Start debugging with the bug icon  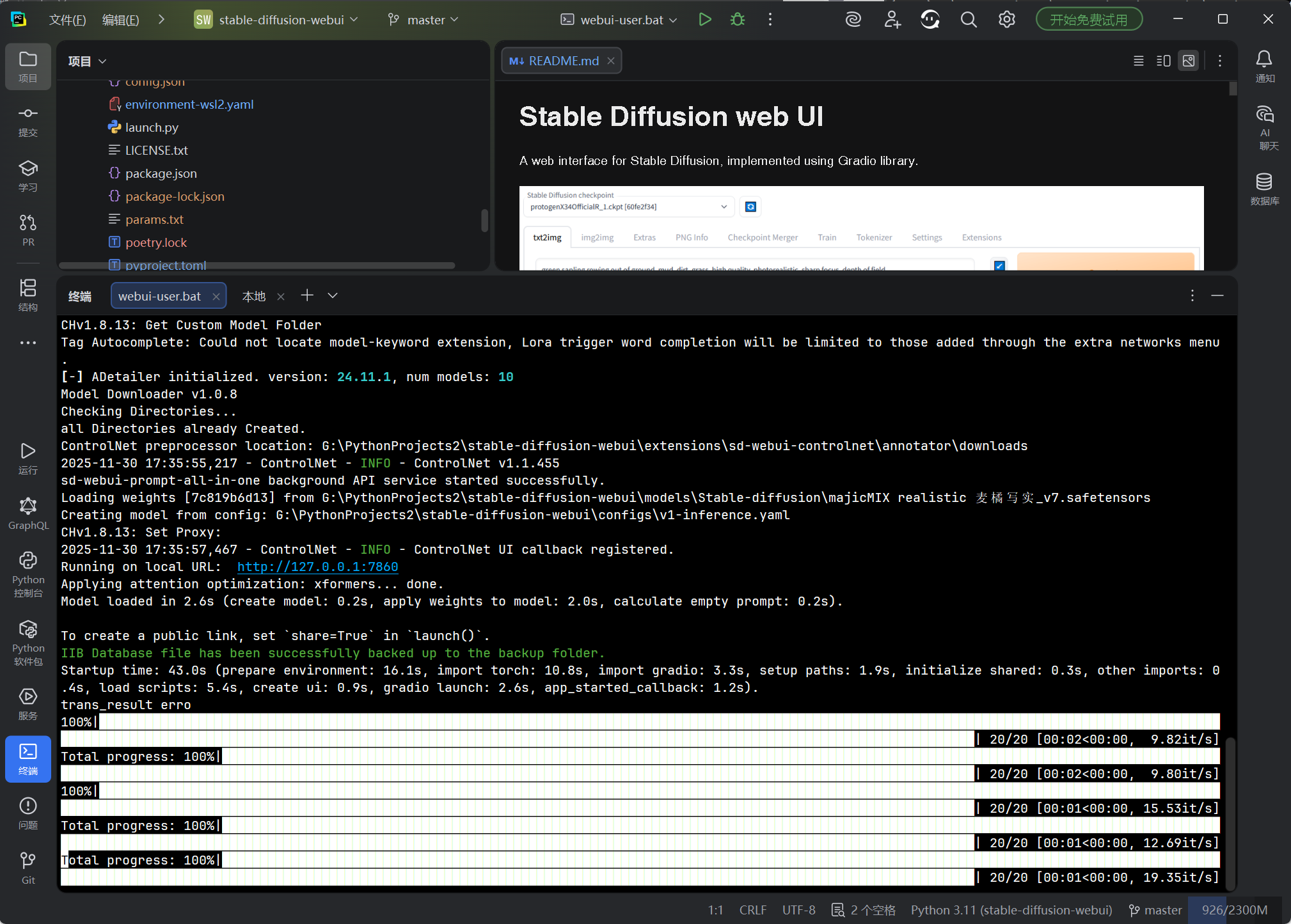(x=738, y=20)
